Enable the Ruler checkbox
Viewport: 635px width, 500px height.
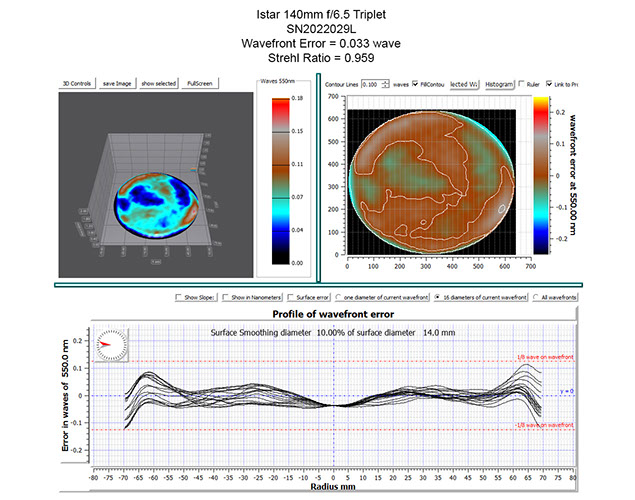[x=522, y=85]
